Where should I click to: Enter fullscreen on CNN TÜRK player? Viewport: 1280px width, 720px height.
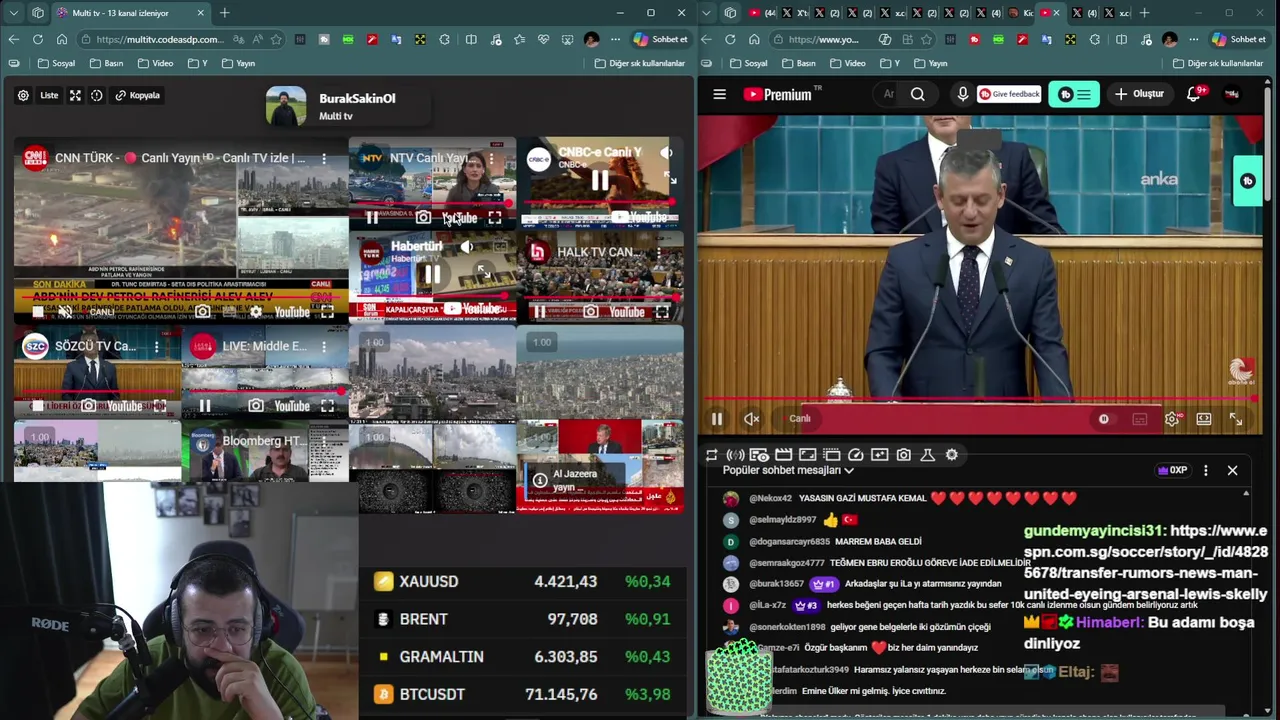point(327,312)
